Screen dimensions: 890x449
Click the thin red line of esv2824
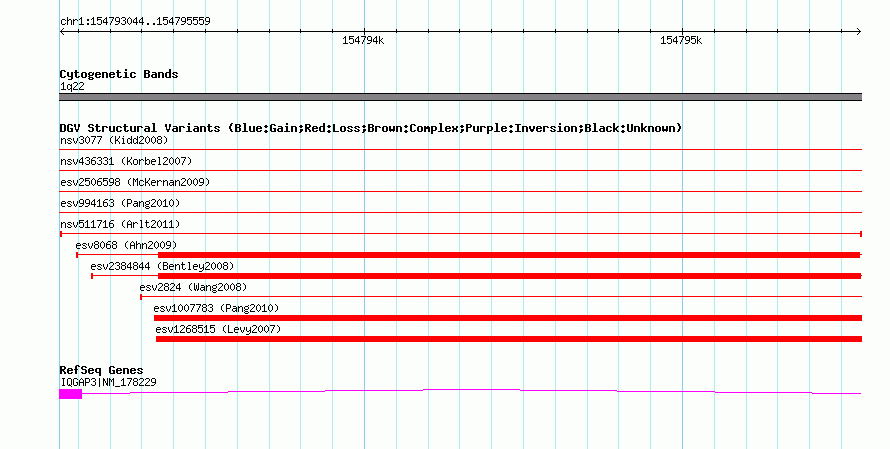pos(501,296)
